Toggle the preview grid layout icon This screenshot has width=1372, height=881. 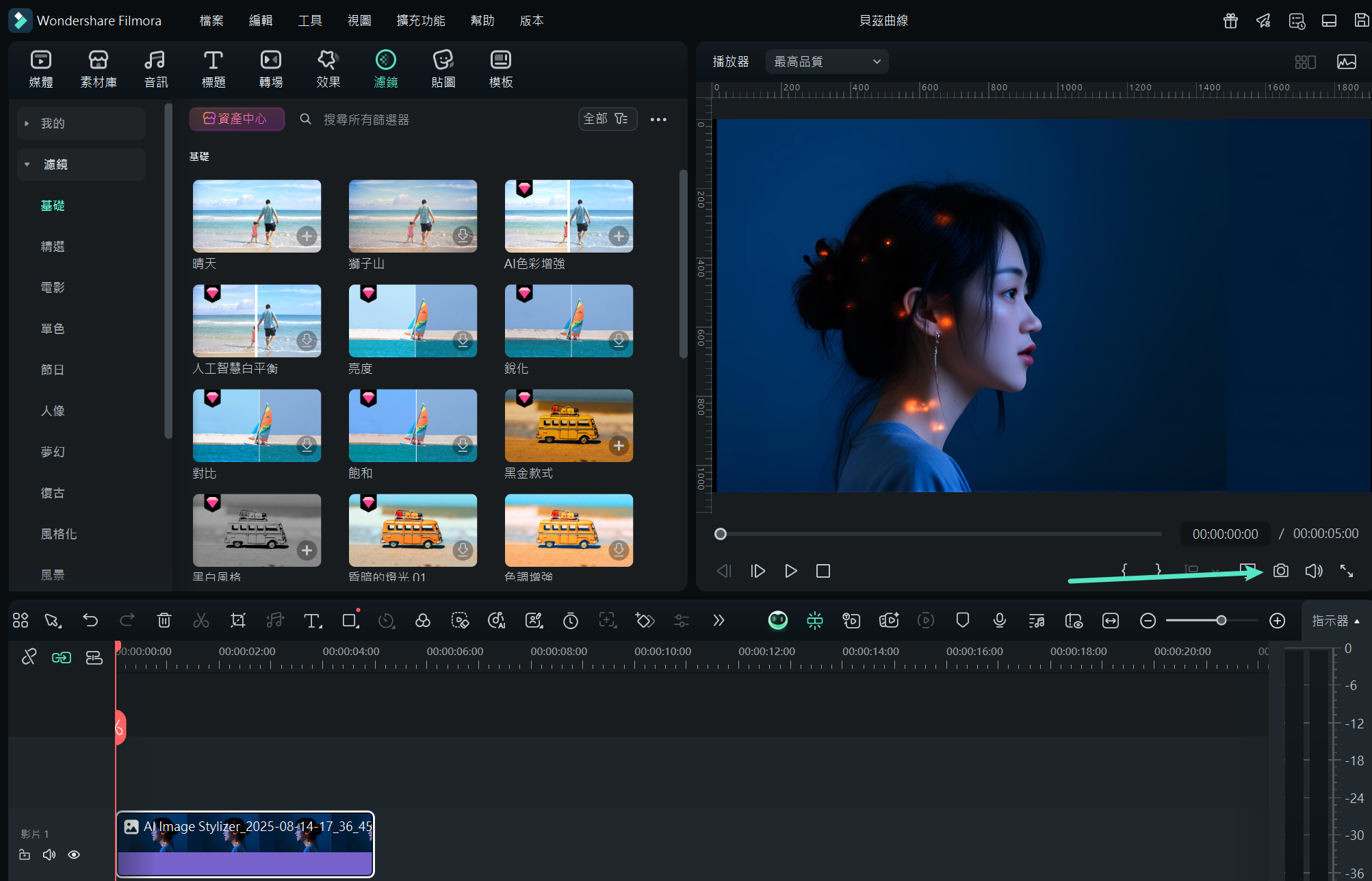[x=1305, y=62]
